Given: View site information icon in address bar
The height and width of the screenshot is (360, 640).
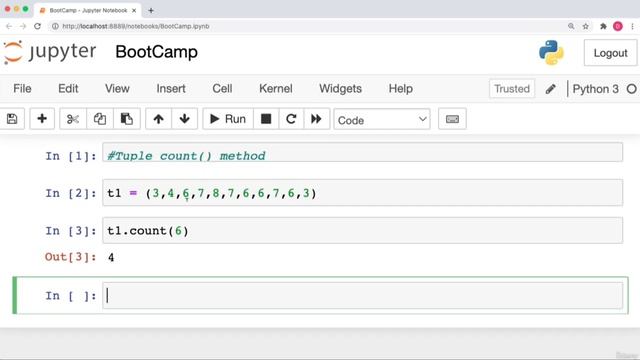Looking at the screenshot, I should pos(55,26).
